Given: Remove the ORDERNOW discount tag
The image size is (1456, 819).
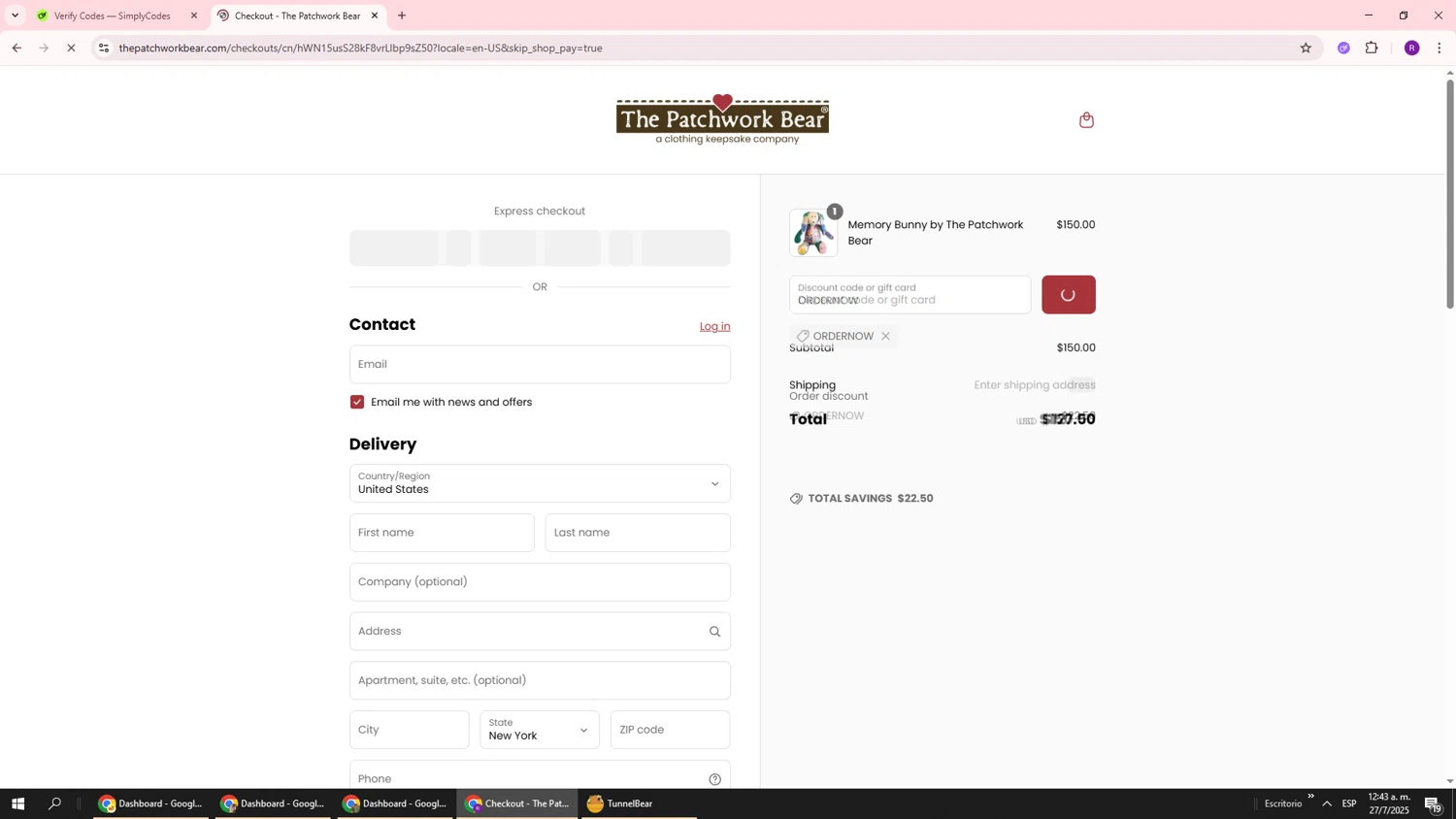Looking at the screenshot, I should tap(885, 337).
